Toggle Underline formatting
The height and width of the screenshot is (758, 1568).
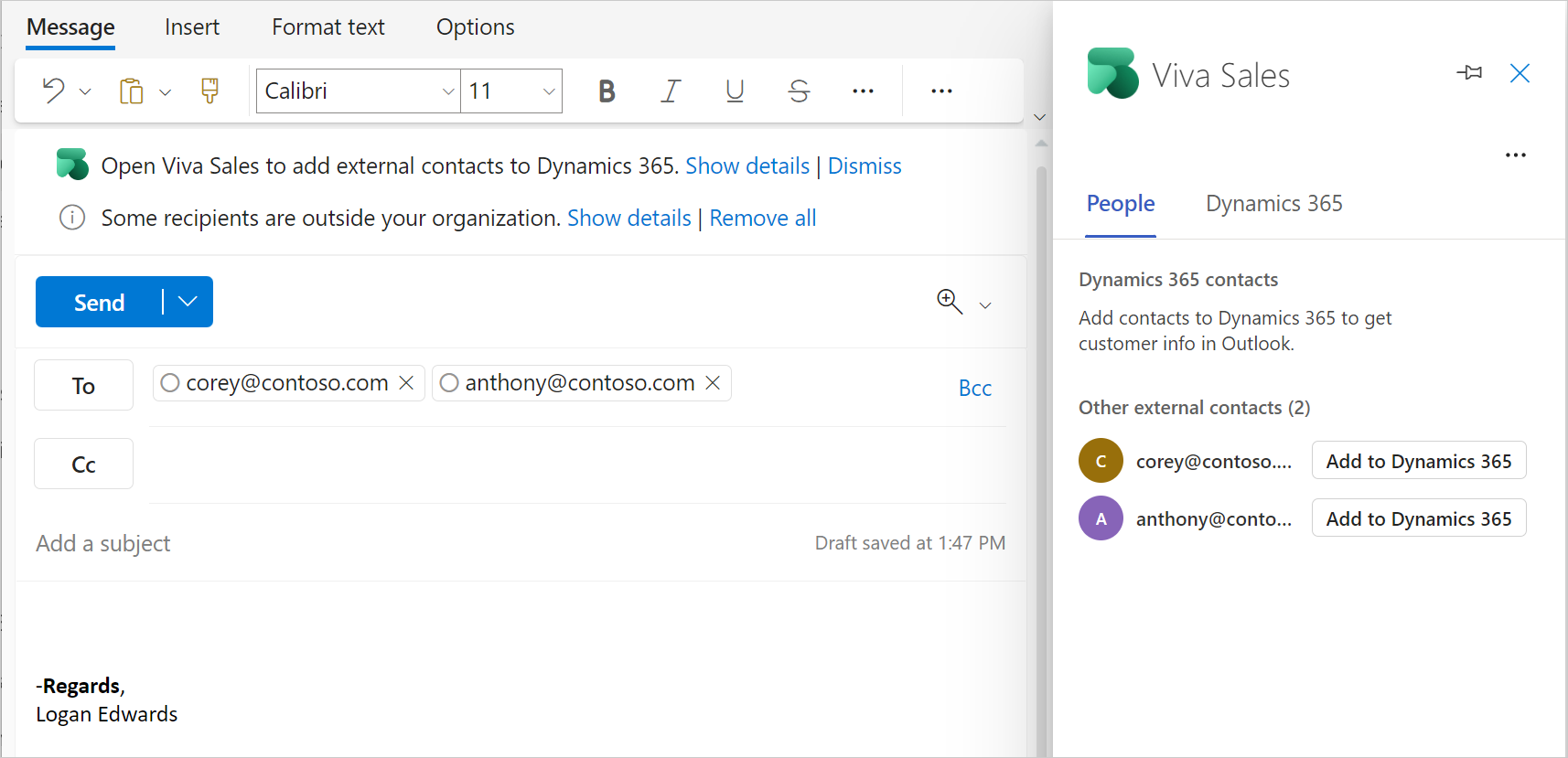coord(735,91)
